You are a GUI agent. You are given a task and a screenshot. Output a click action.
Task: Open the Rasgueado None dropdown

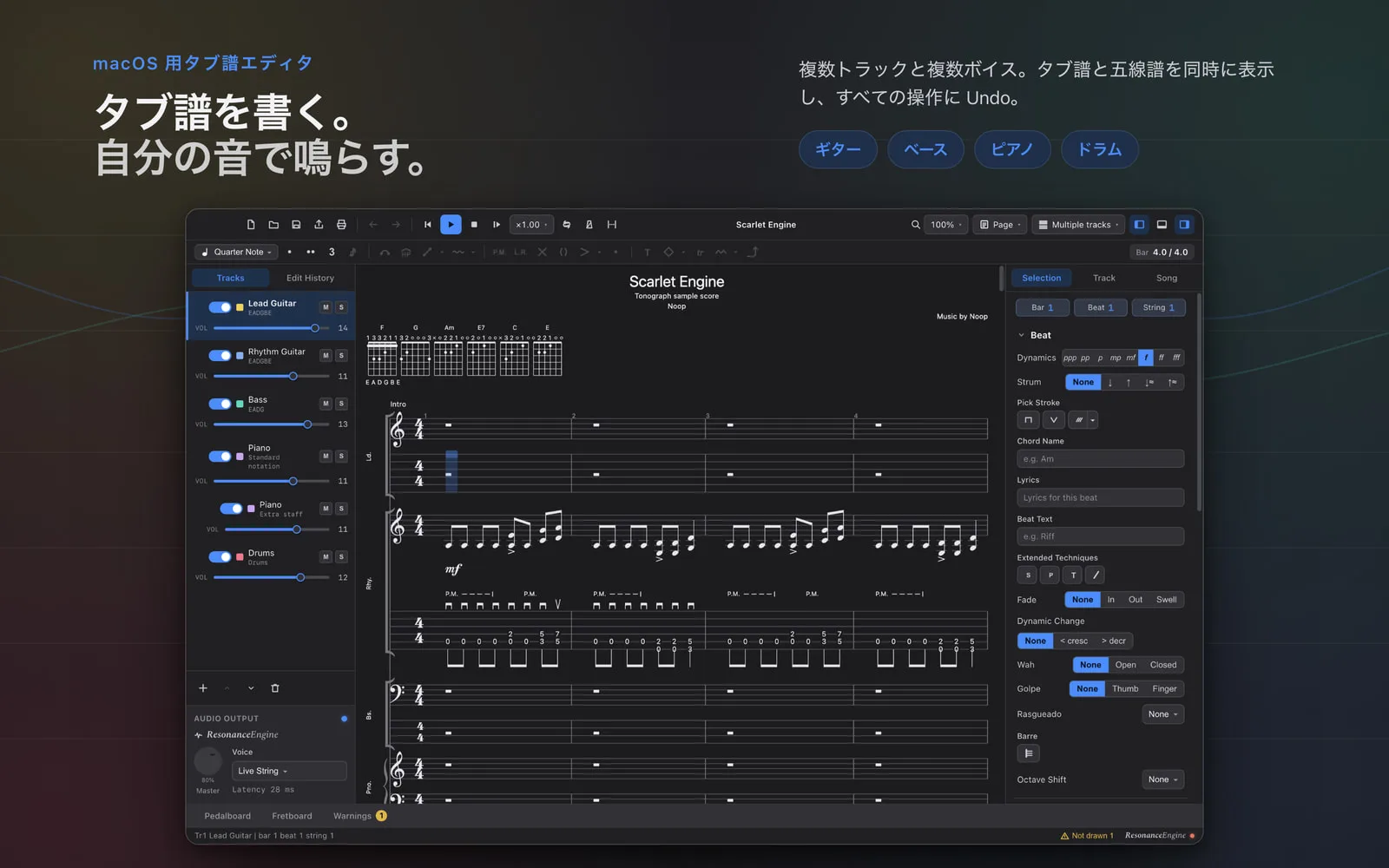pos(1163,714)
